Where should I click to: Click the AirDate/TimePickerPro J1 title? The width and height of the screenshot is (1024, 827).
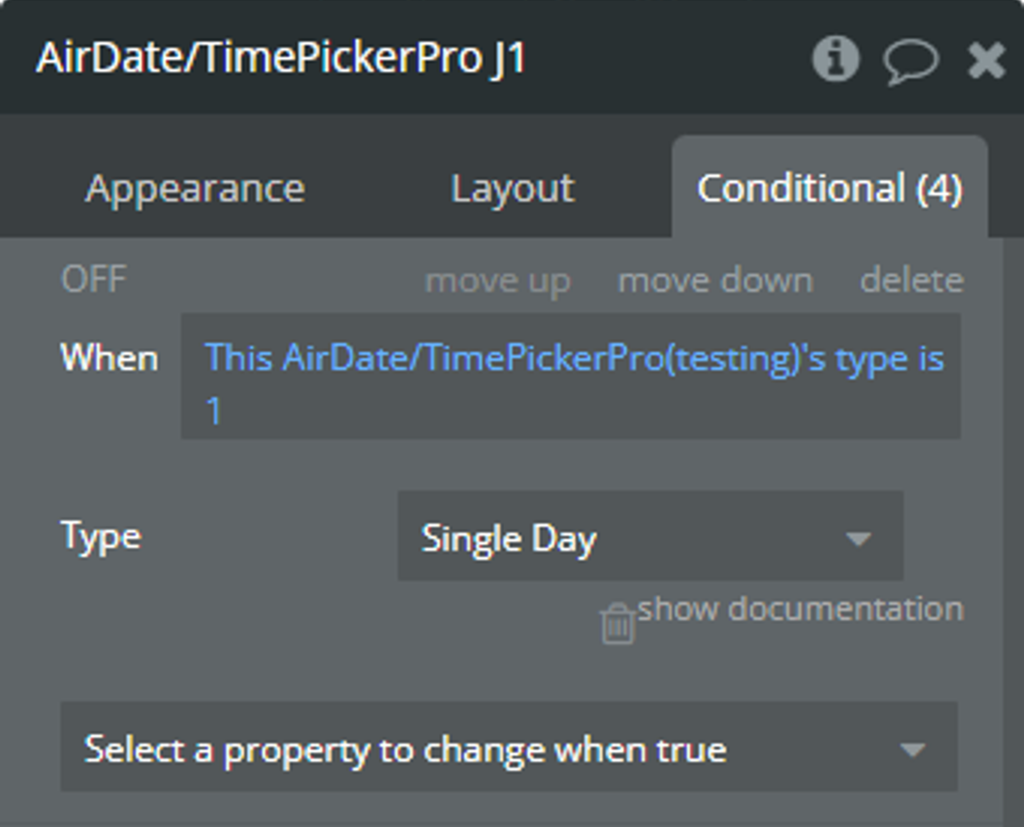[281, 58]
